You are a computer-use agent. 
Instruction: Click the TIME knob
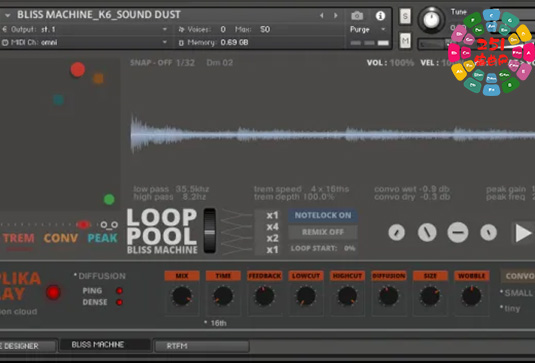(x=223, y=296)
